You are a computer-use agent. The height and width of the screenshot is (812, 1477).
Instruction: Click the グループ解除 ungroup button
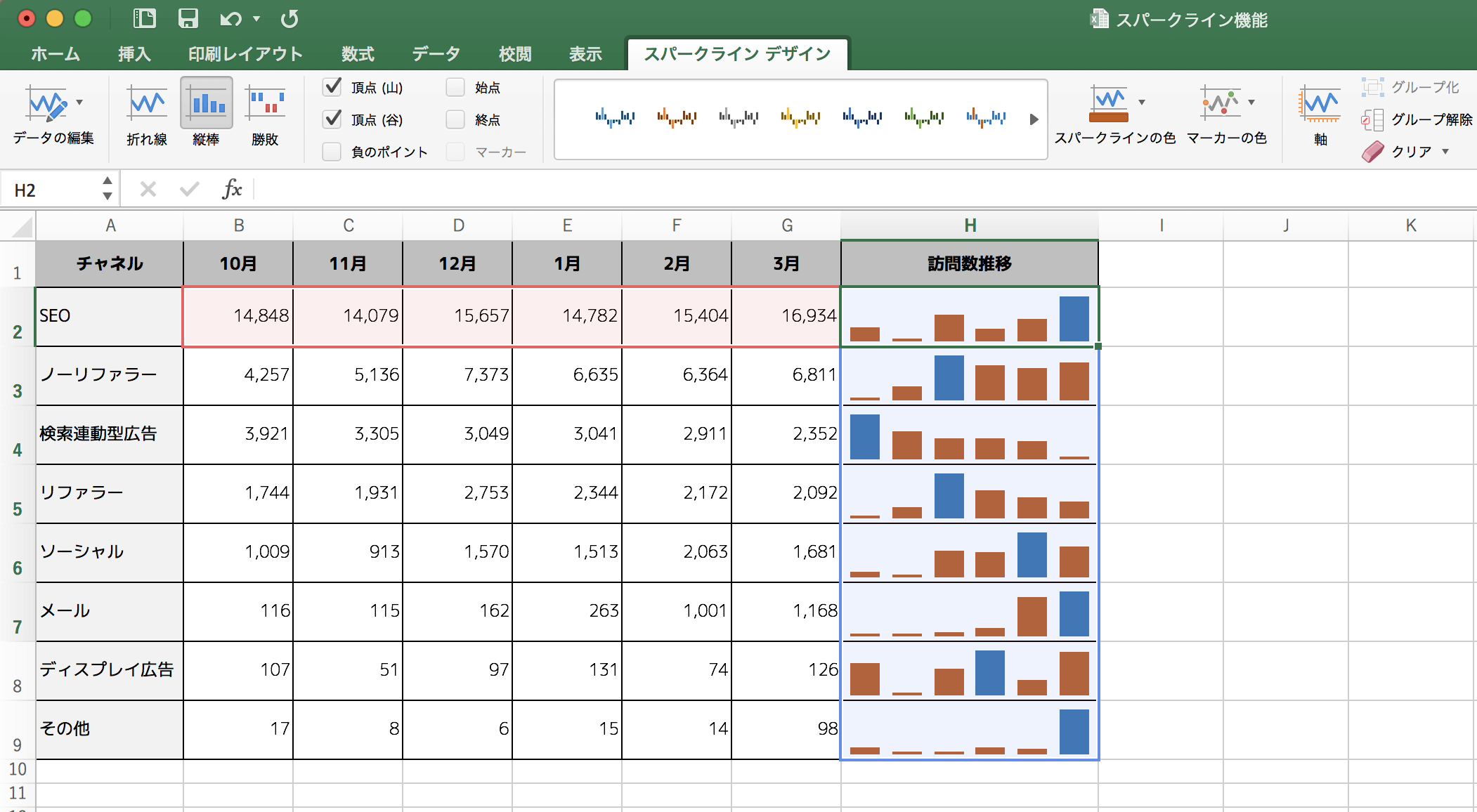[1417, 119]
